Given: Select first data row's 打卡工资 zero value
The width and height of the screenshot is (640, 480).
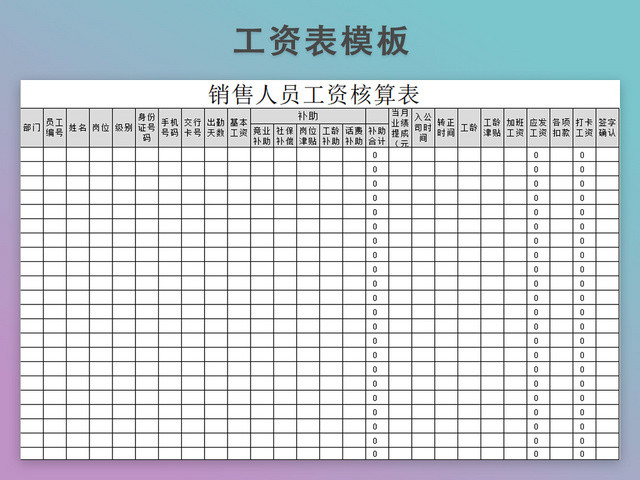Looking at the screenshot, I should coord(582,155).
